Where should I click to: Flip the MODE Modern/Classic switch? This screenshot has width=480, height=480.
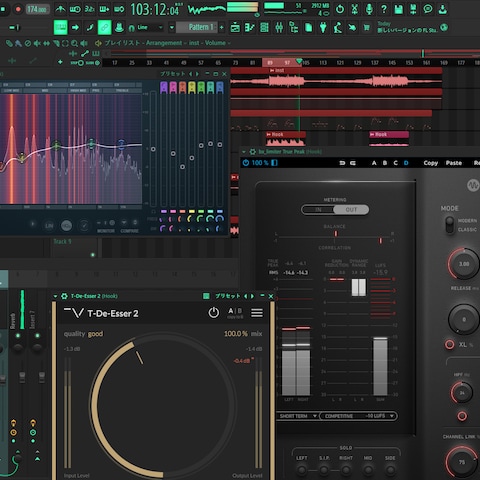click(450, 225)
